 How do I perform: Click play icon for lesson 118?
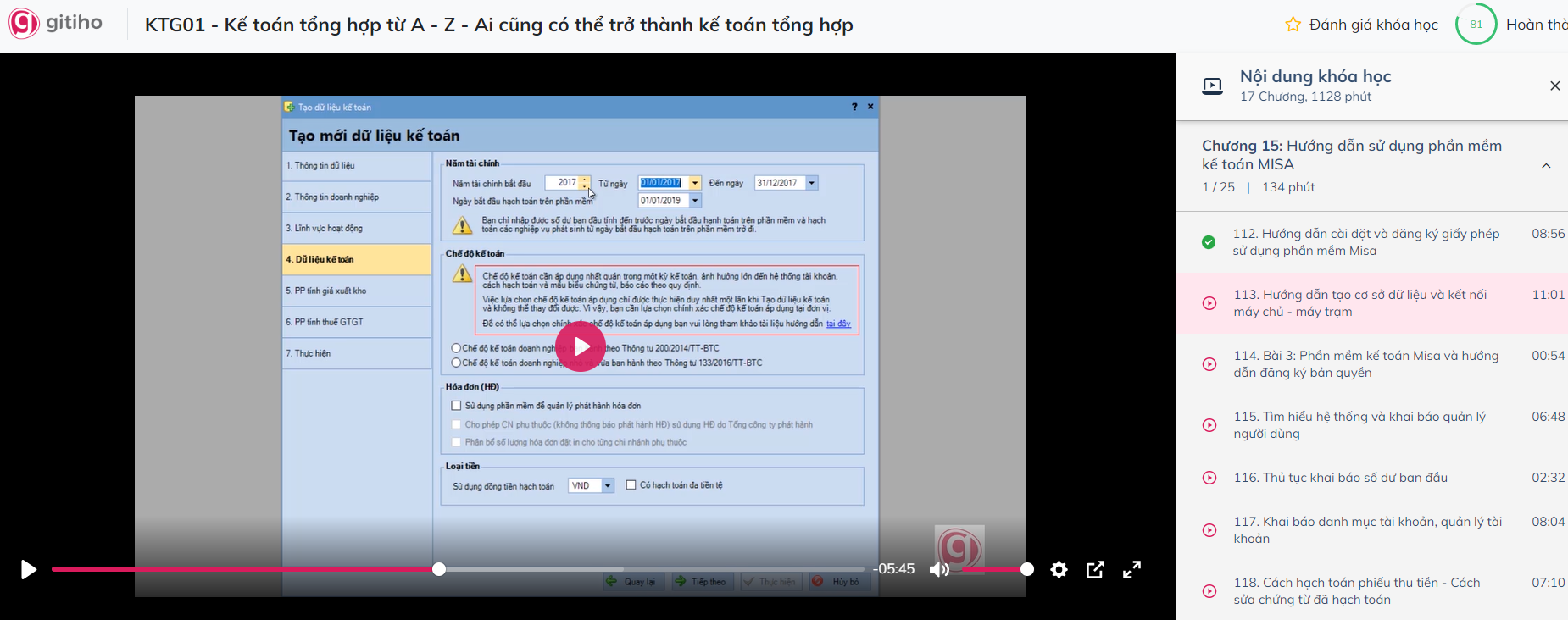pyautogui.click(x=1209, y=591)
